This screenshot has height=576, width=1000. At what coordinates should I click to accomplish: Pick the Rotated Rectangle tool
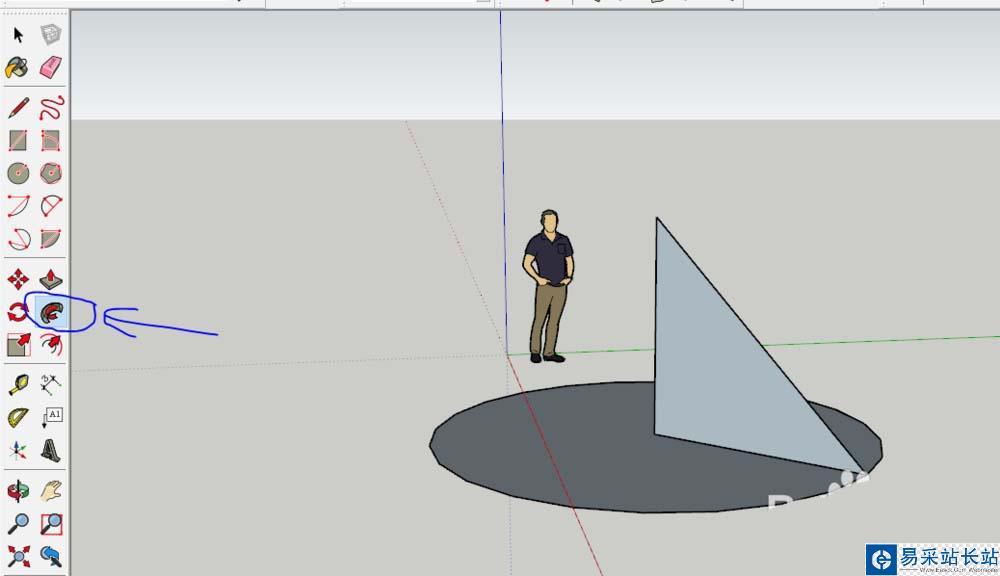click(x=50, y=140)
